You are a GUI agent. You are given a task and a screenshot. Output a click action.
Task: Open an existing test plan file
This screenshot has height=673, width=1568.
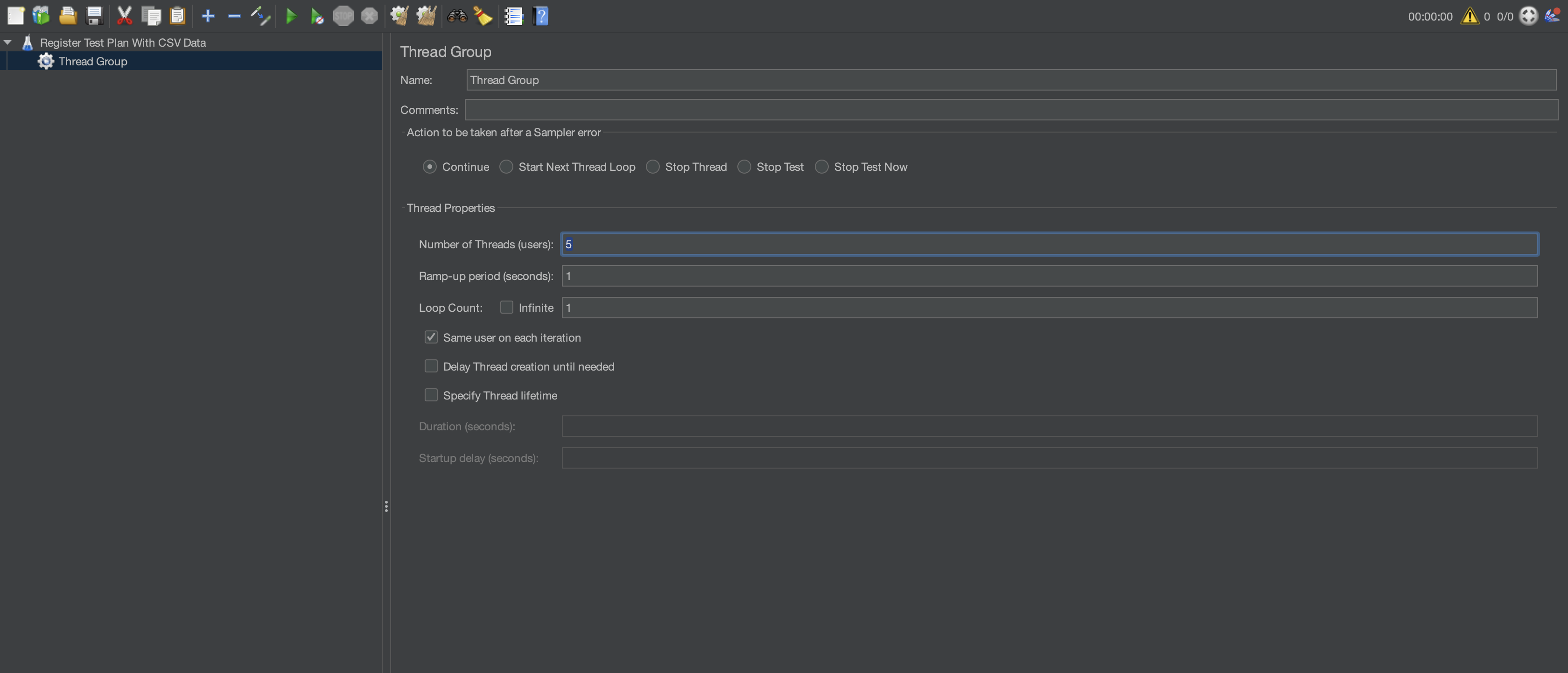(67, 16)
